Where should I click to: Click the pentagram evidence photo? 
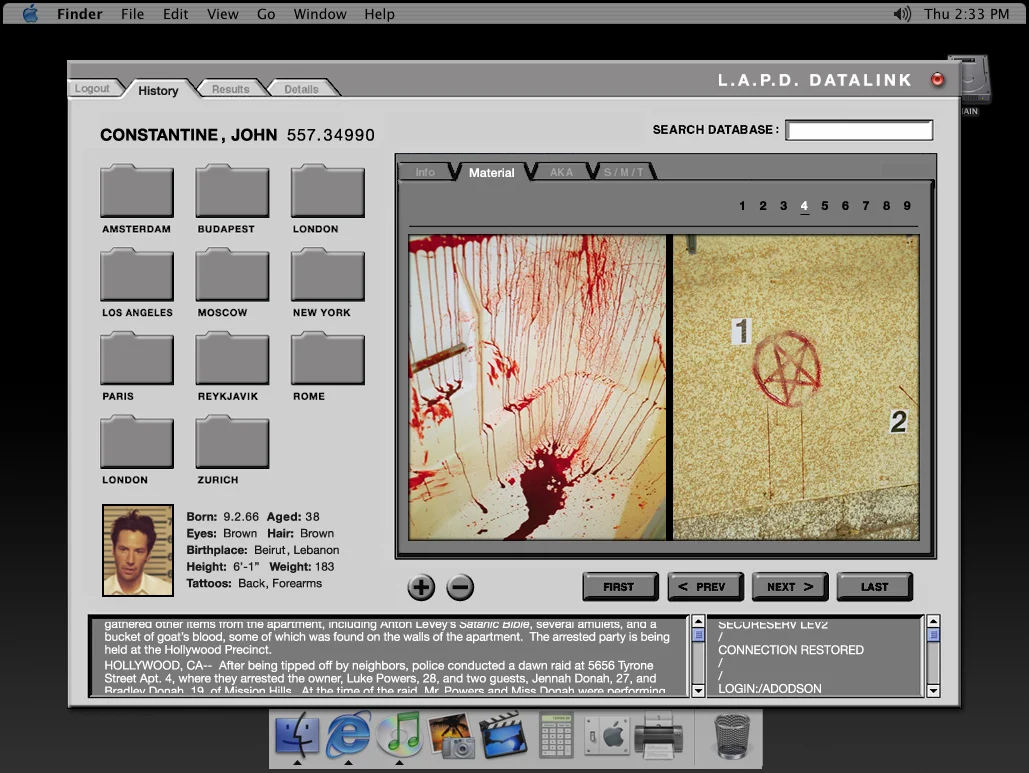[796, 387]
